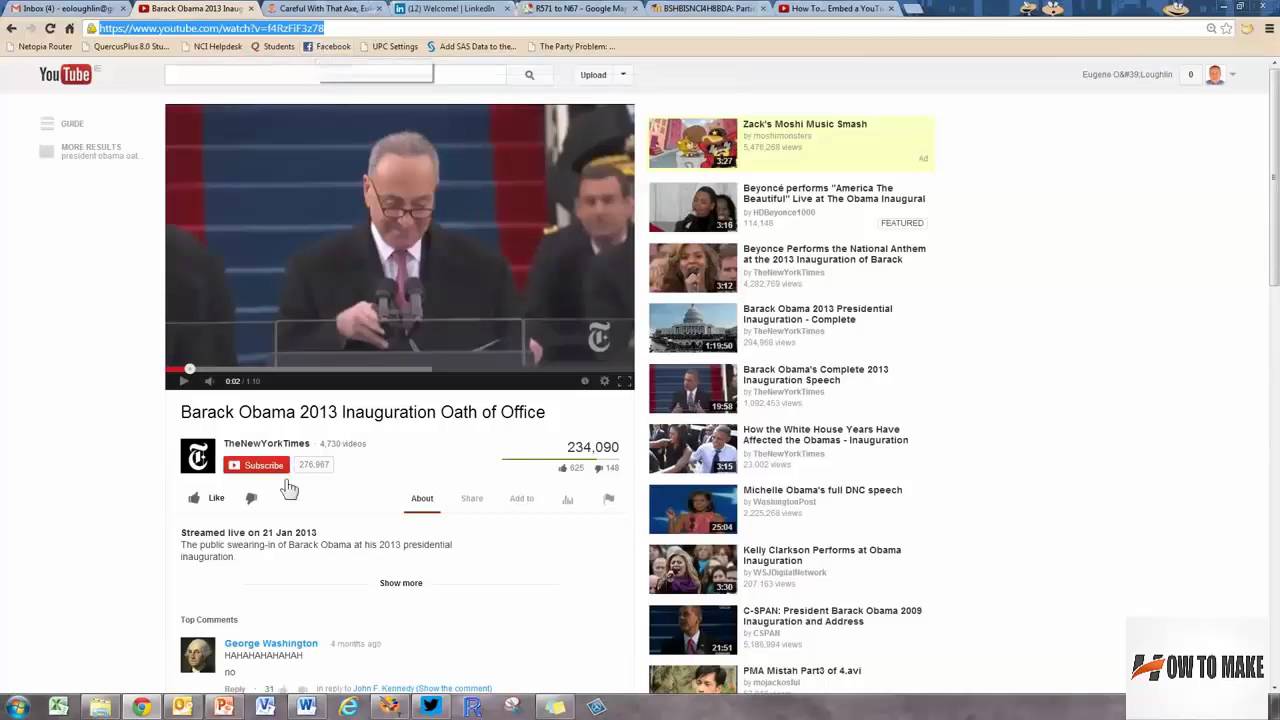Switch to the Google Maps R571 tab
This screenshot has width=1280, height=720.
coord(580,8)
